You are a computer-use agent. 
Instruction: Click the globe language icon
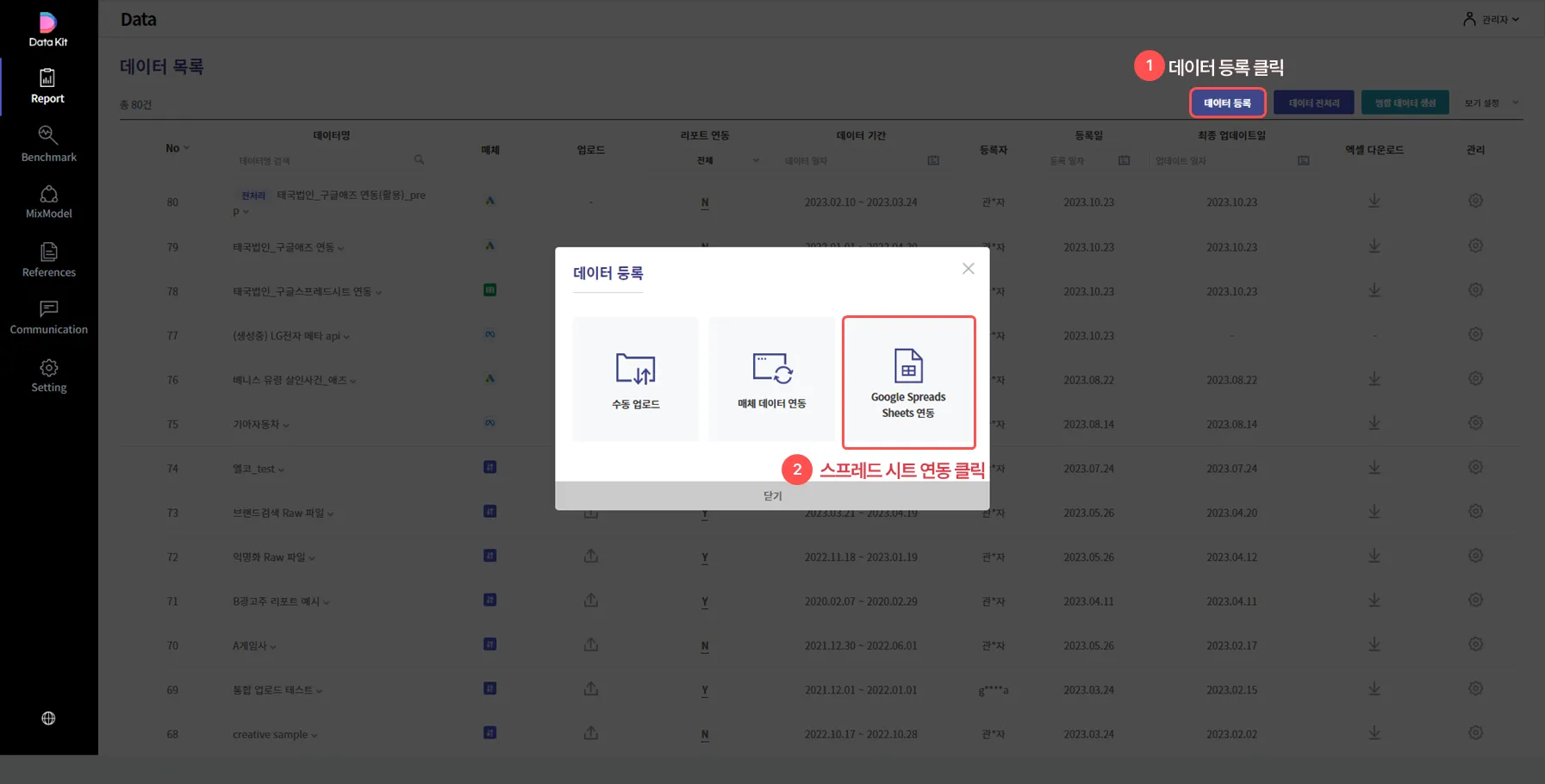[x=48, y=719]
